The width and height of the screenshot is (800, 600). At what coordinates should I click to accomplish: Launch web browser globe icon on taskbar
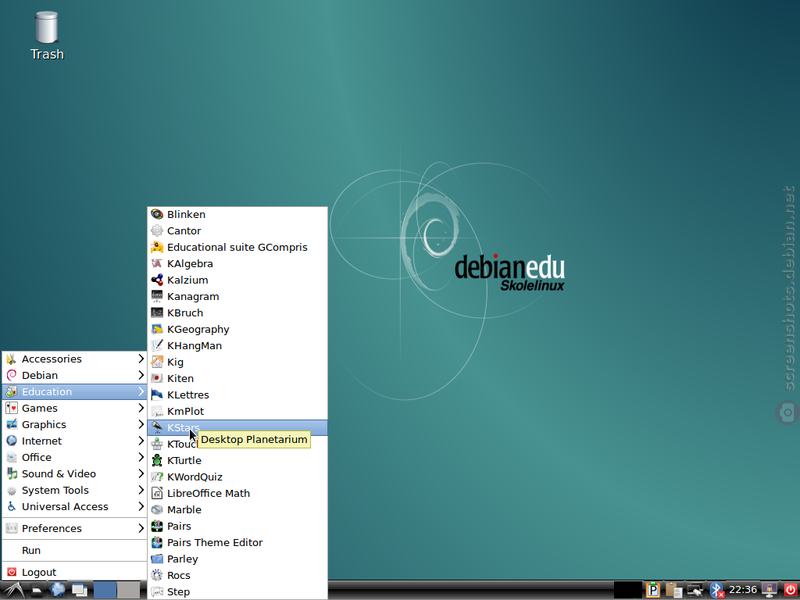[58, 590]
